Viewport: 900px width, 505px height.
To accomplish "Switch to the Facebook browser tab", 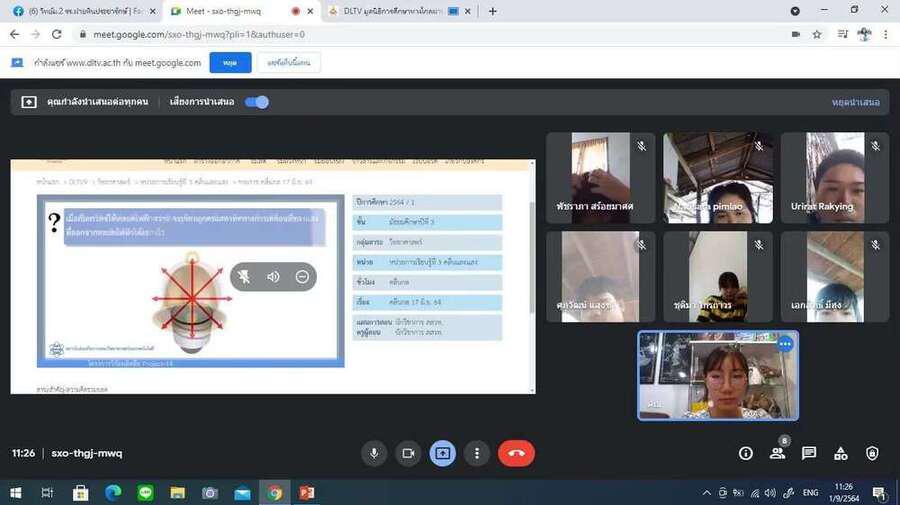I will (80, 11).
